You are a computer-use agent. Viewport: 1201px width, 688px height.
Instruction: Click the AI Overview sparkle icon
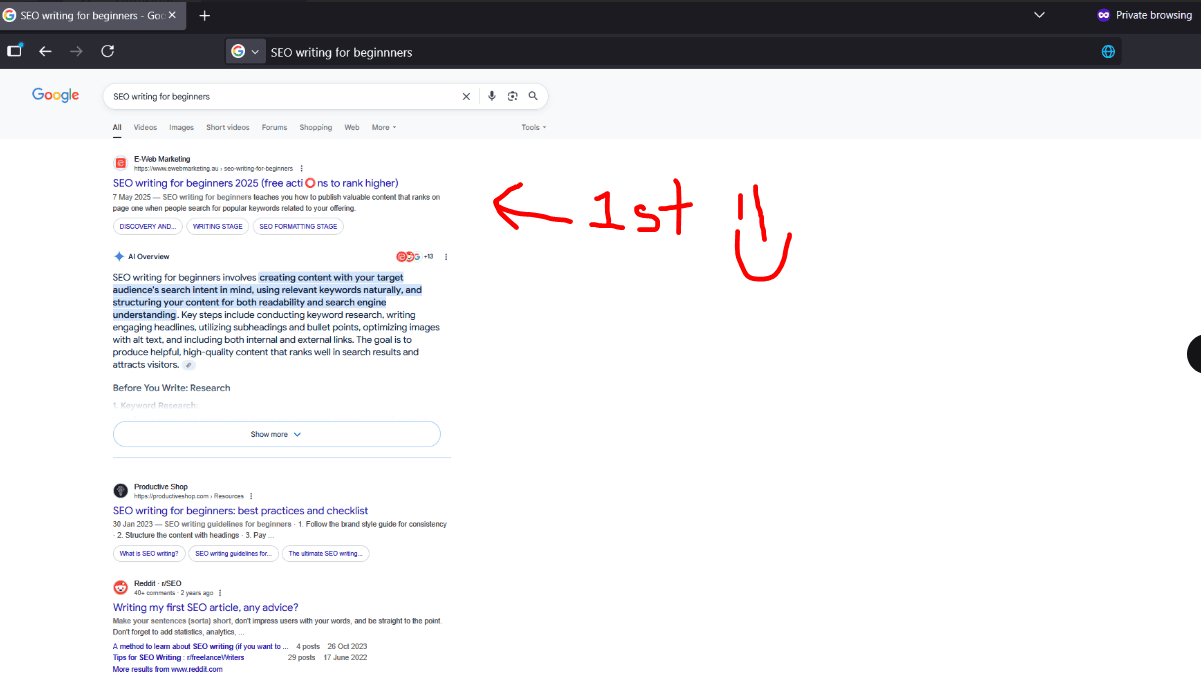click(x=119, y=256)
